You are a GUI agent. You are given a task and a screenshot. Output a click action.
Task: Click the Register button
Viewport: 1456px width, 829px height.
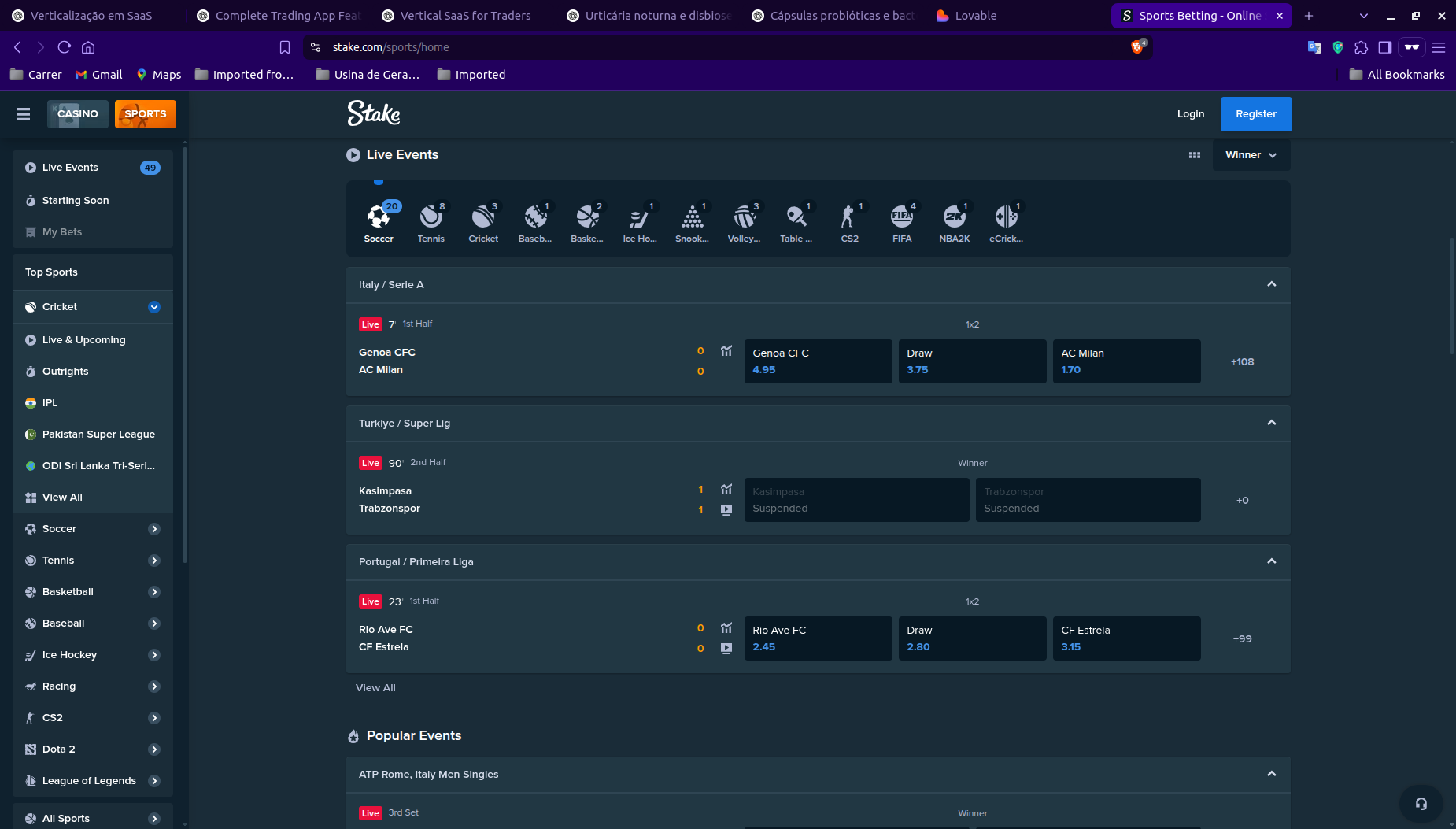click(x=1255, y=114)
